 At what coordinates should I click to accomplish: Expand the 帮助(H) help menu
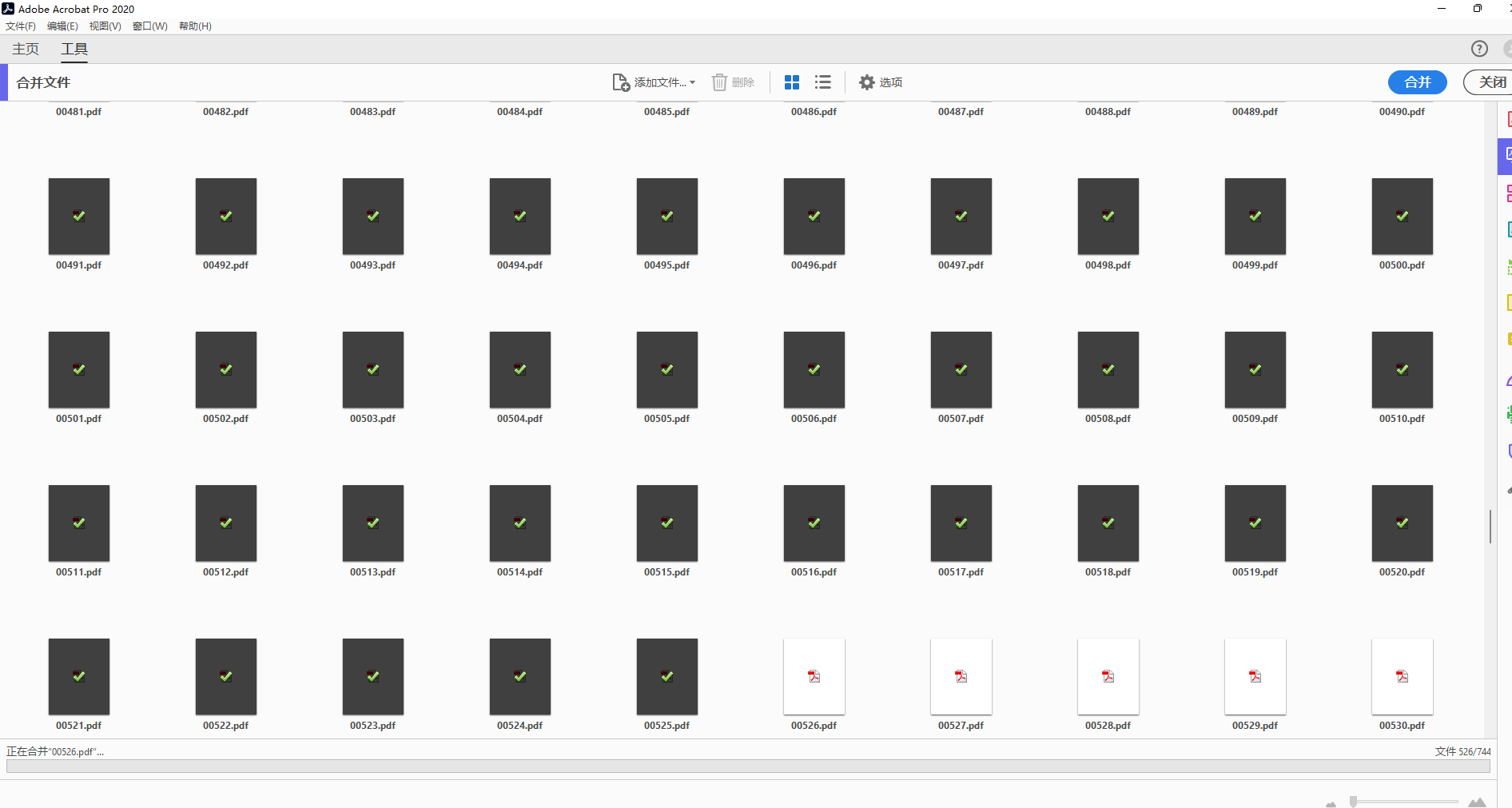click(195, 26)
